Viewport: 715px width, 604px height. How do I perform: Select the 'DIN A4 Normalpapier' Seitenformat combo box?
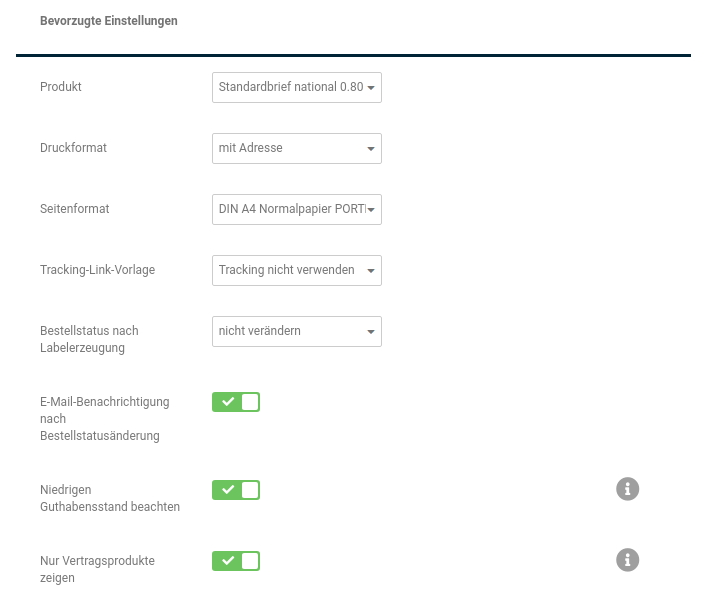(x=290, y=209)
